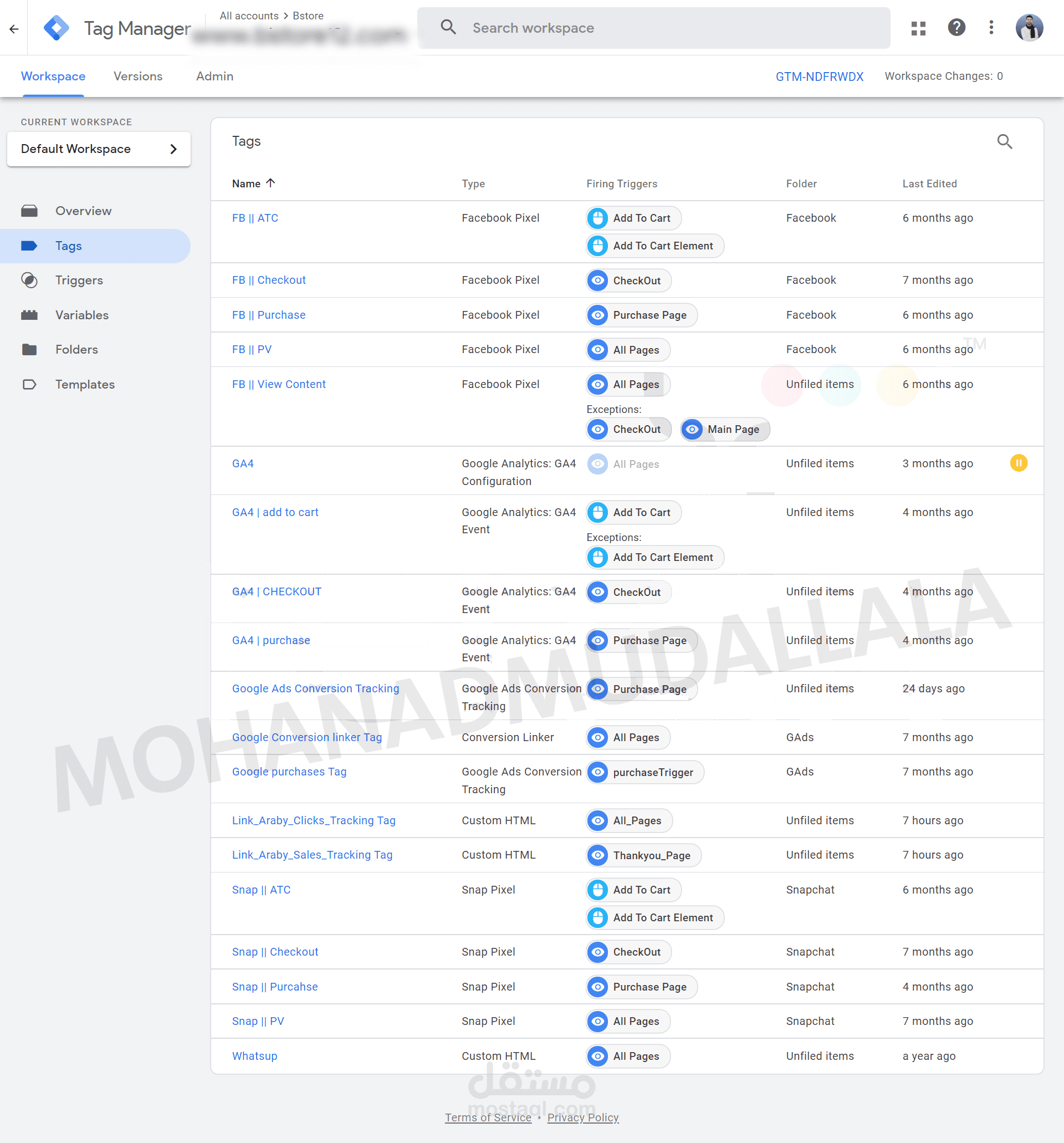Click the GTM-NDFRWDX container ID link
This screenshot has width=1064, height=1143.
(819, 76)
